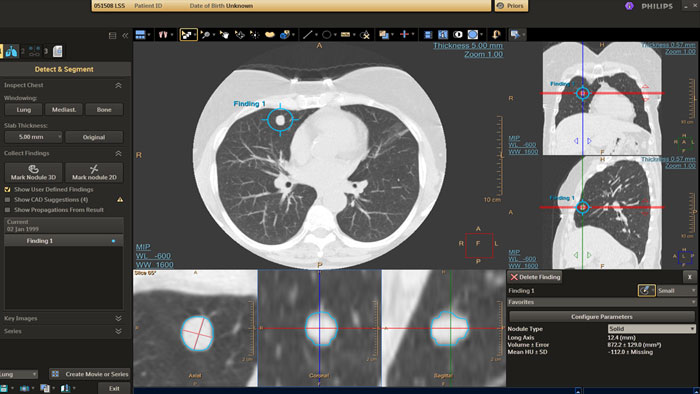The width and height of the screenshot is (700, 394).
Task: Click the overlapping windows icon in toolbar
Action: pyautogui.click(x=383, y=34)
